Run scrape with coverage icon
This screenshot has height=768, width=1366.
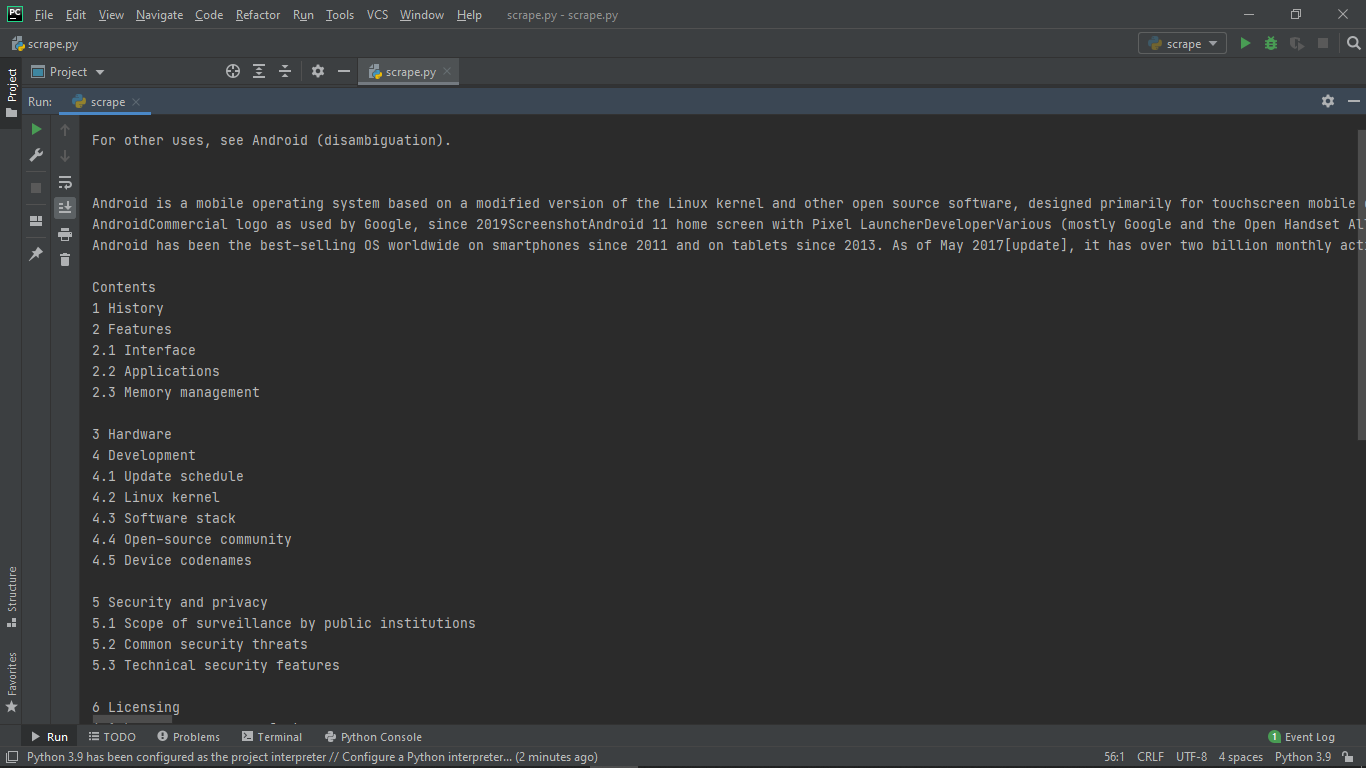[1297, 43]
